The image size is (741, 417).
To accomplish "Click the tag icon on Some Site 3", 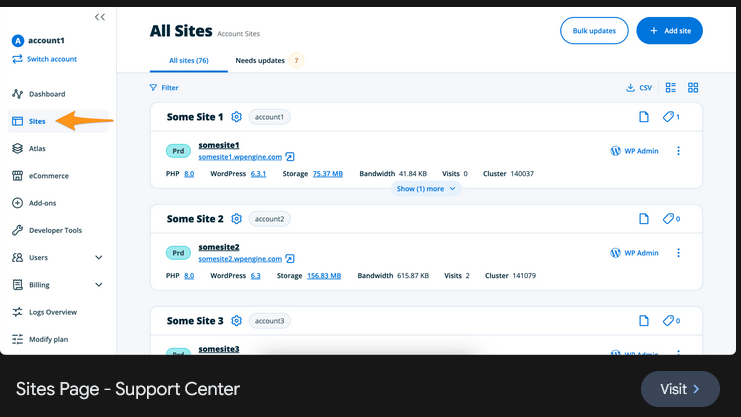I will click(668, 321).
